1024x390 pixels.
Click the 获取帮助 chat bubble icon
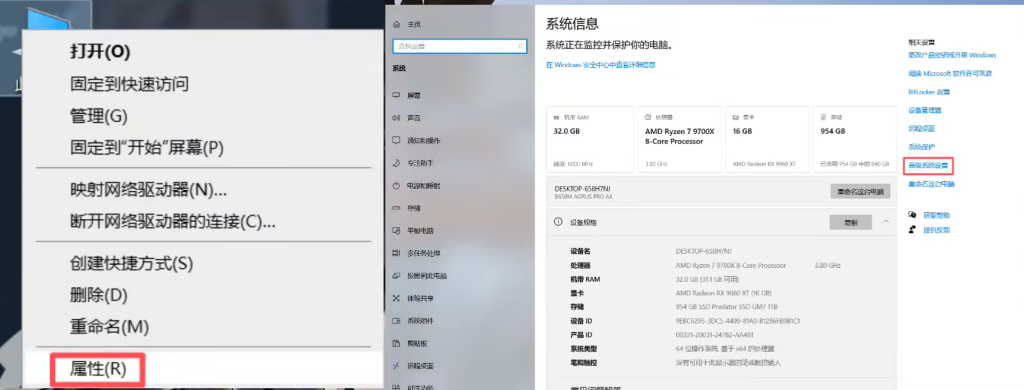pyautogui.click(x=912, y=215)
